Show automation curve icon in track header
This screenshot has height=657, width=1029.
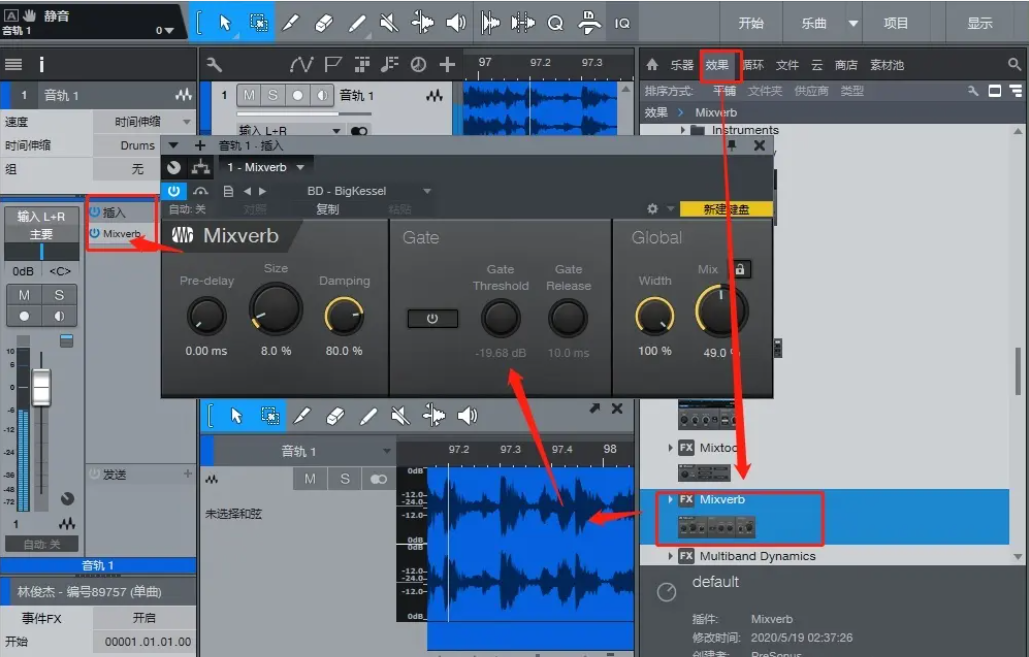coord(301,64)
